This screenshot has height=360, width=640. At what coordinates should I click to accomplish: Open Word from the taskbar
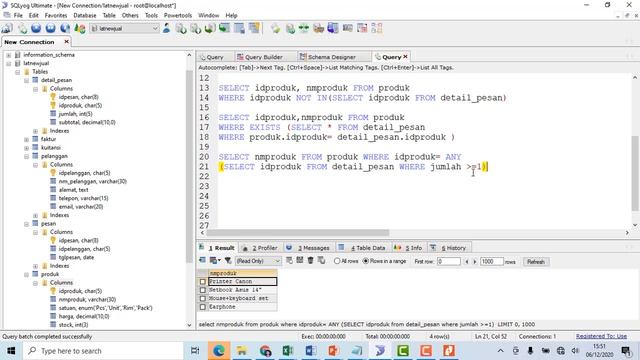point(311,351)
